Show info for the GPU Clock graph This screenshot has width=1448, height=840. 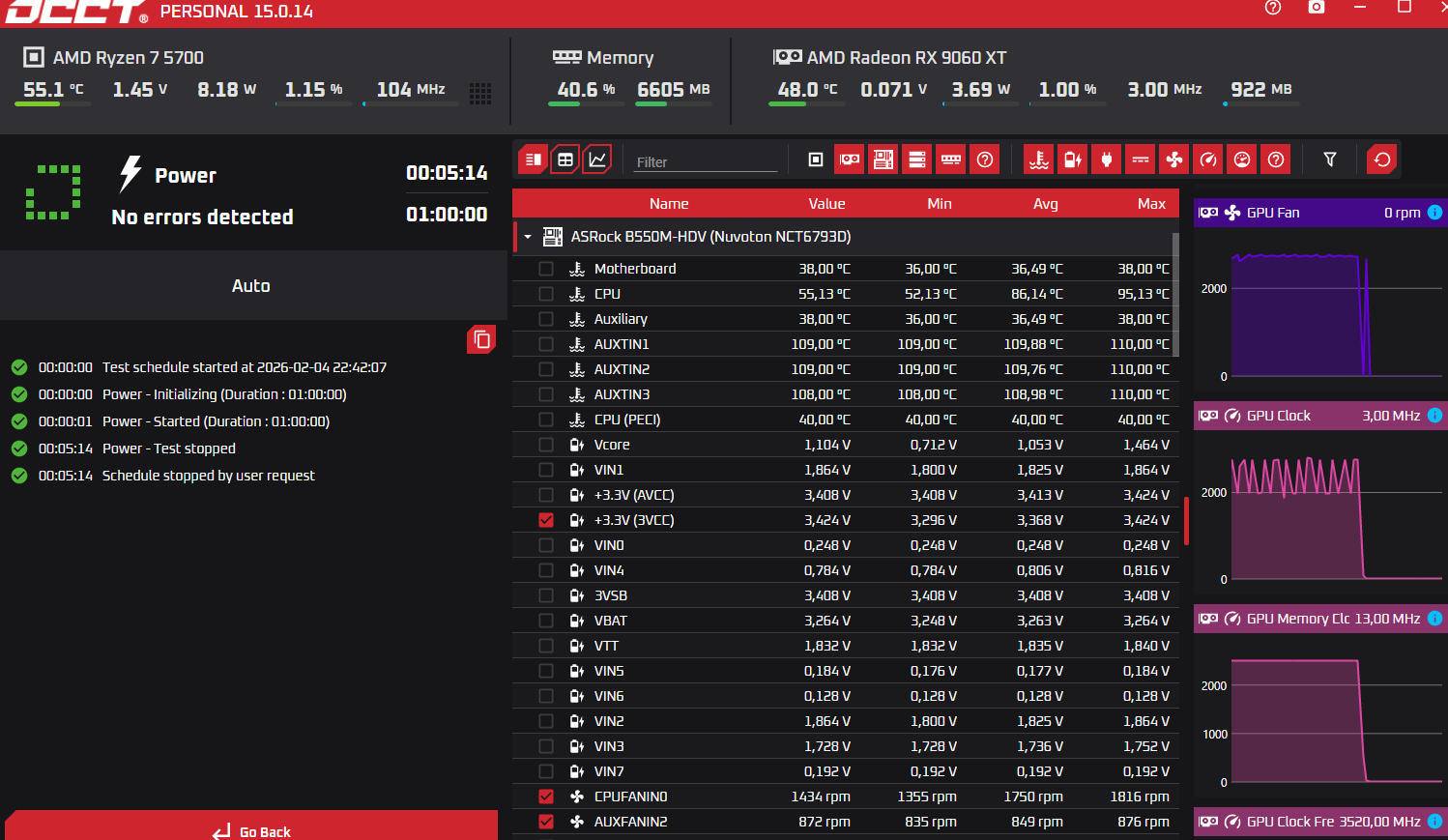[x=1434, y=416]
